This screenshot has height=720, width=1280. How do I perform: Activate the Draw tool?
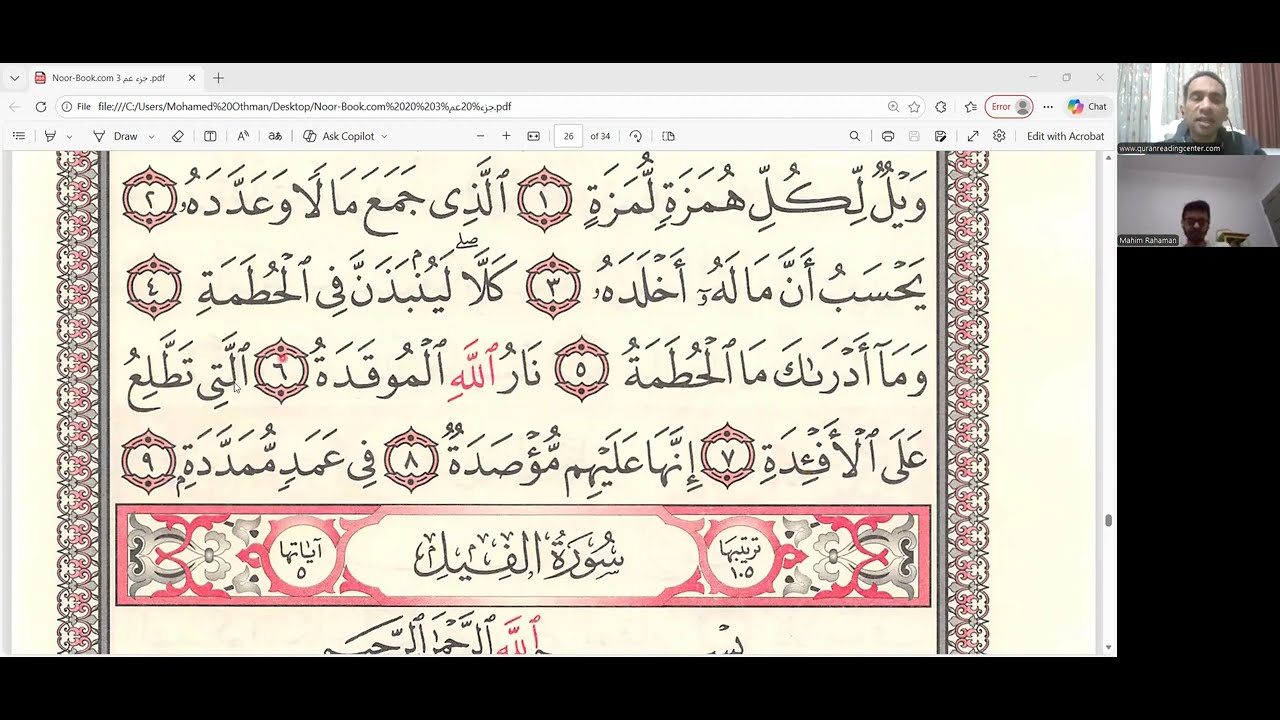115,136
